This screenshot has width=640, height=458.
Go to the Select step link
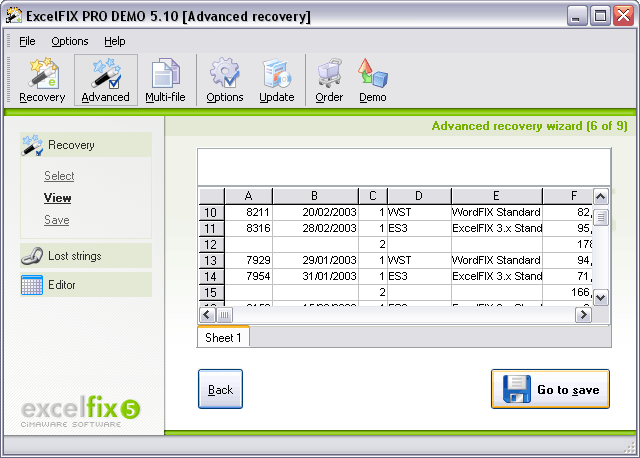coord(59,176)
